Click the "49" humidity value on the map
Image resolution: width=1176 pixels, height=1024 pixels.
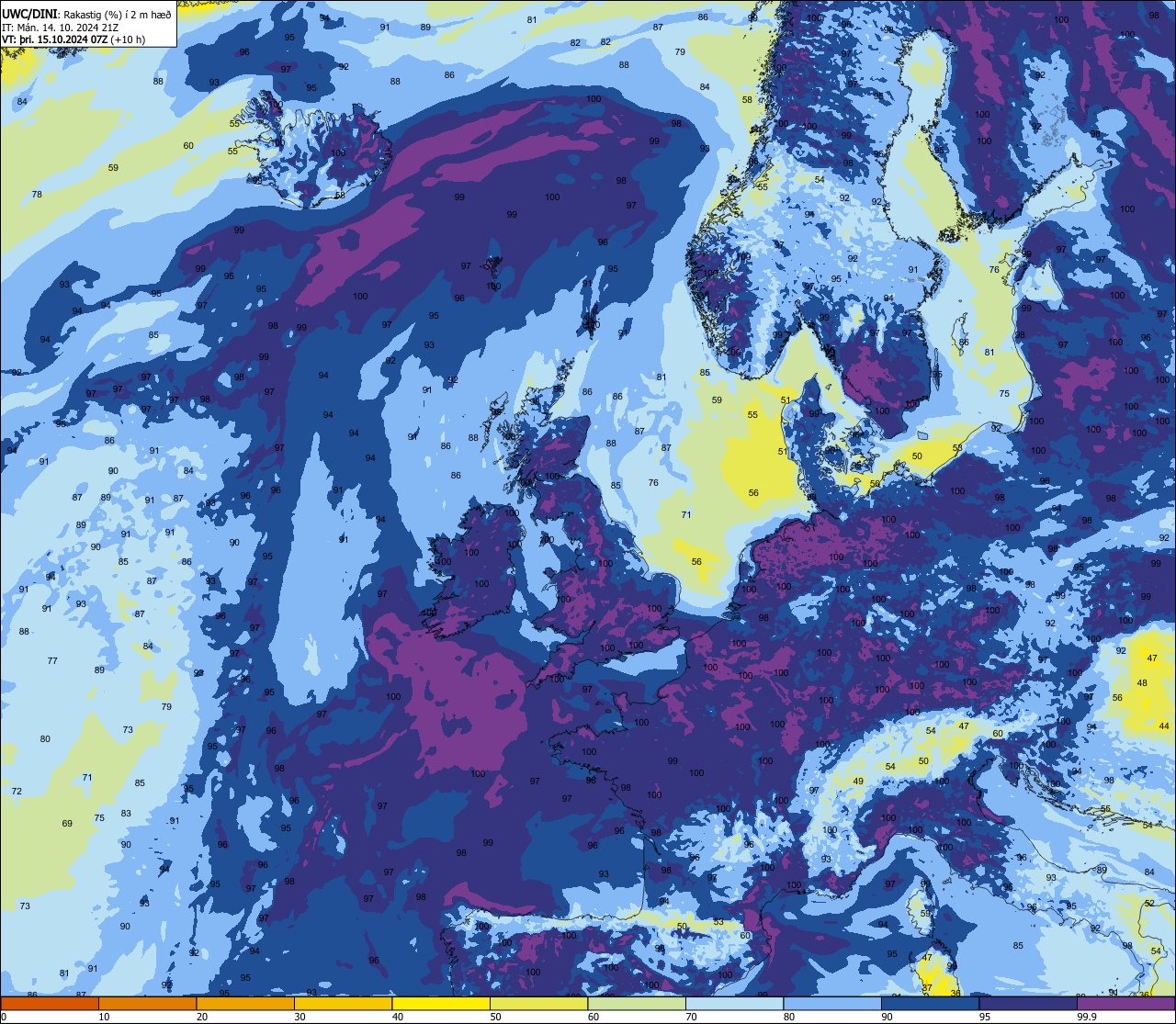858,781
